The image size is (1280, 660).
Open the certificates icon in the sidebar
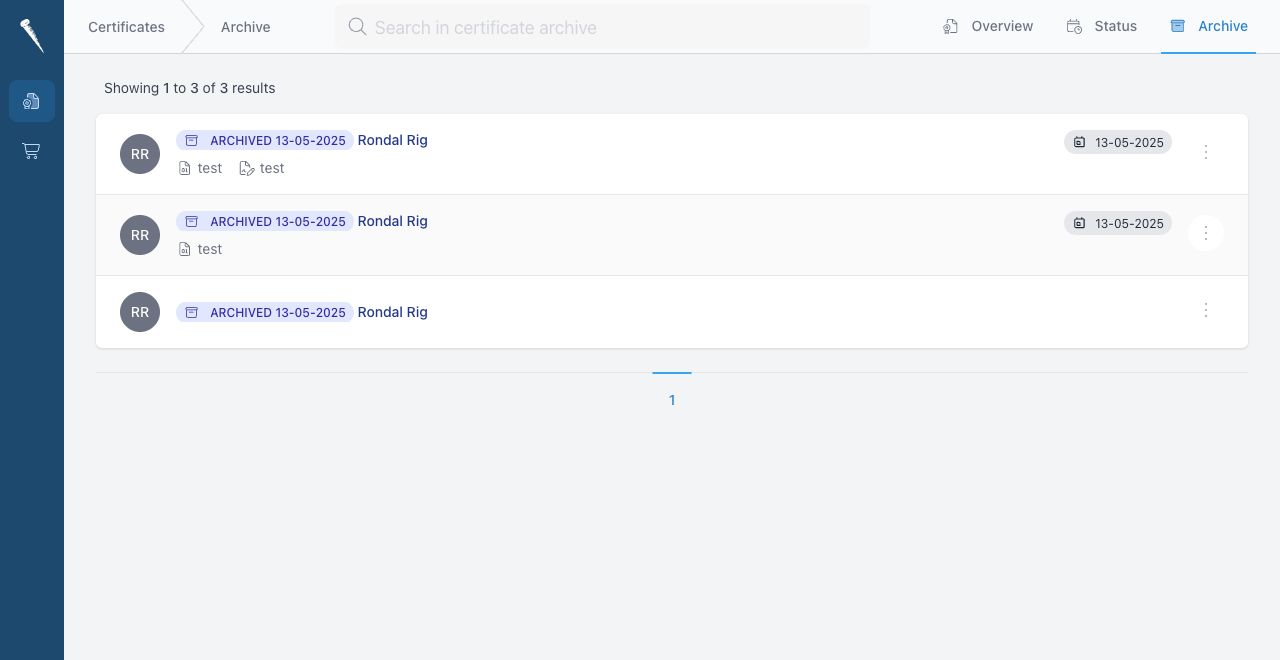(32, 101)
